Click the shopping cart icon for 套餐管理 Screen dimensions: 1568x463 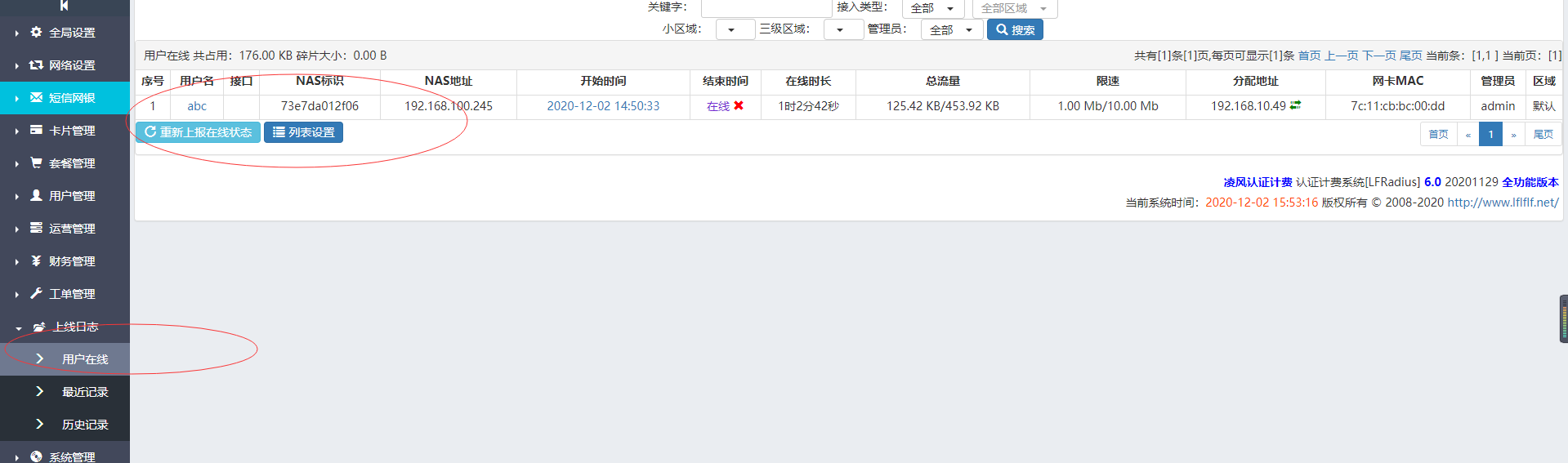(36, 163)
